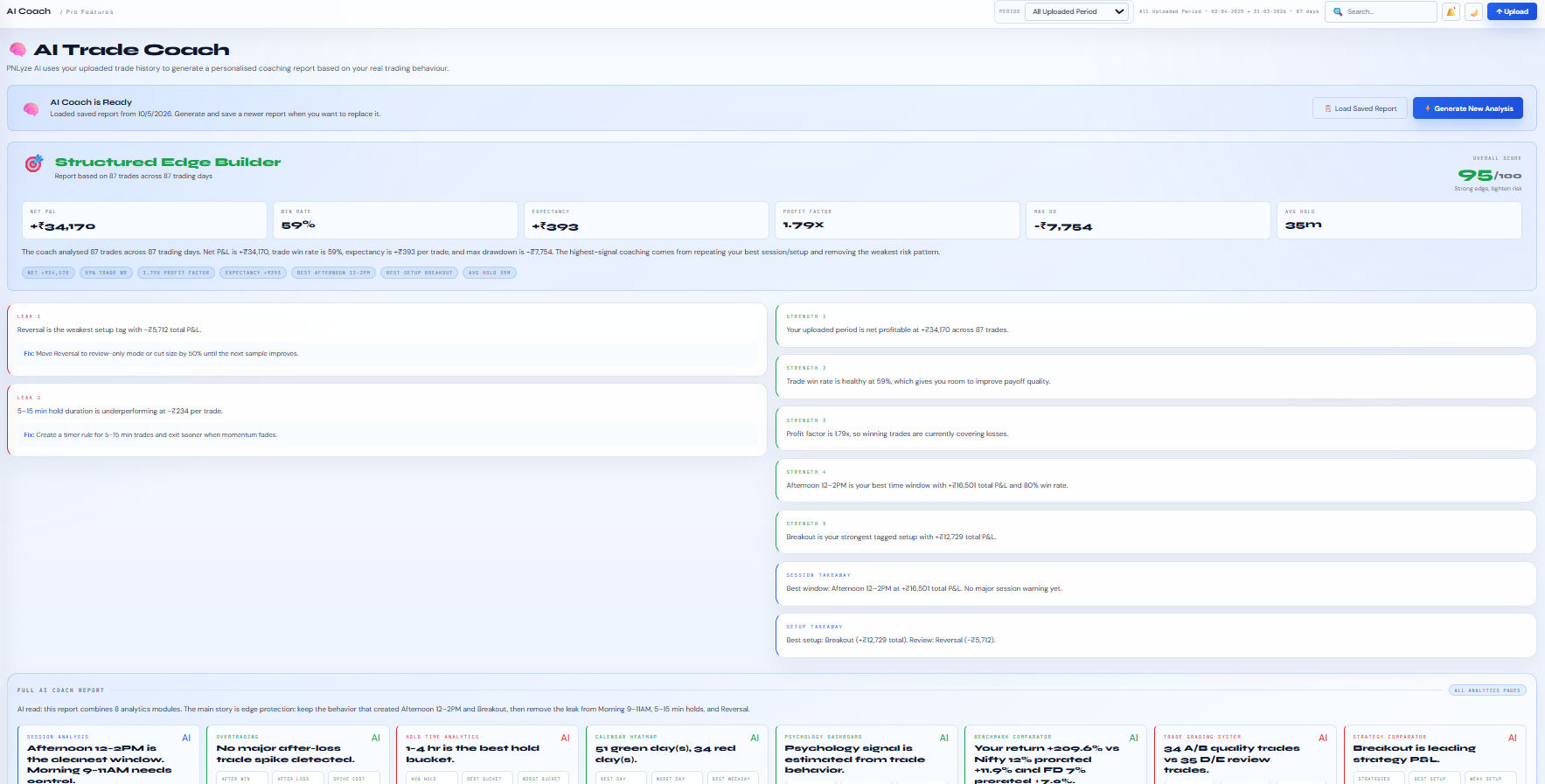The width and height of the screenshot is (1545, 784).
Task: Open the Strength 4 Afternoon window card
Action: [x=1156, y=480]
